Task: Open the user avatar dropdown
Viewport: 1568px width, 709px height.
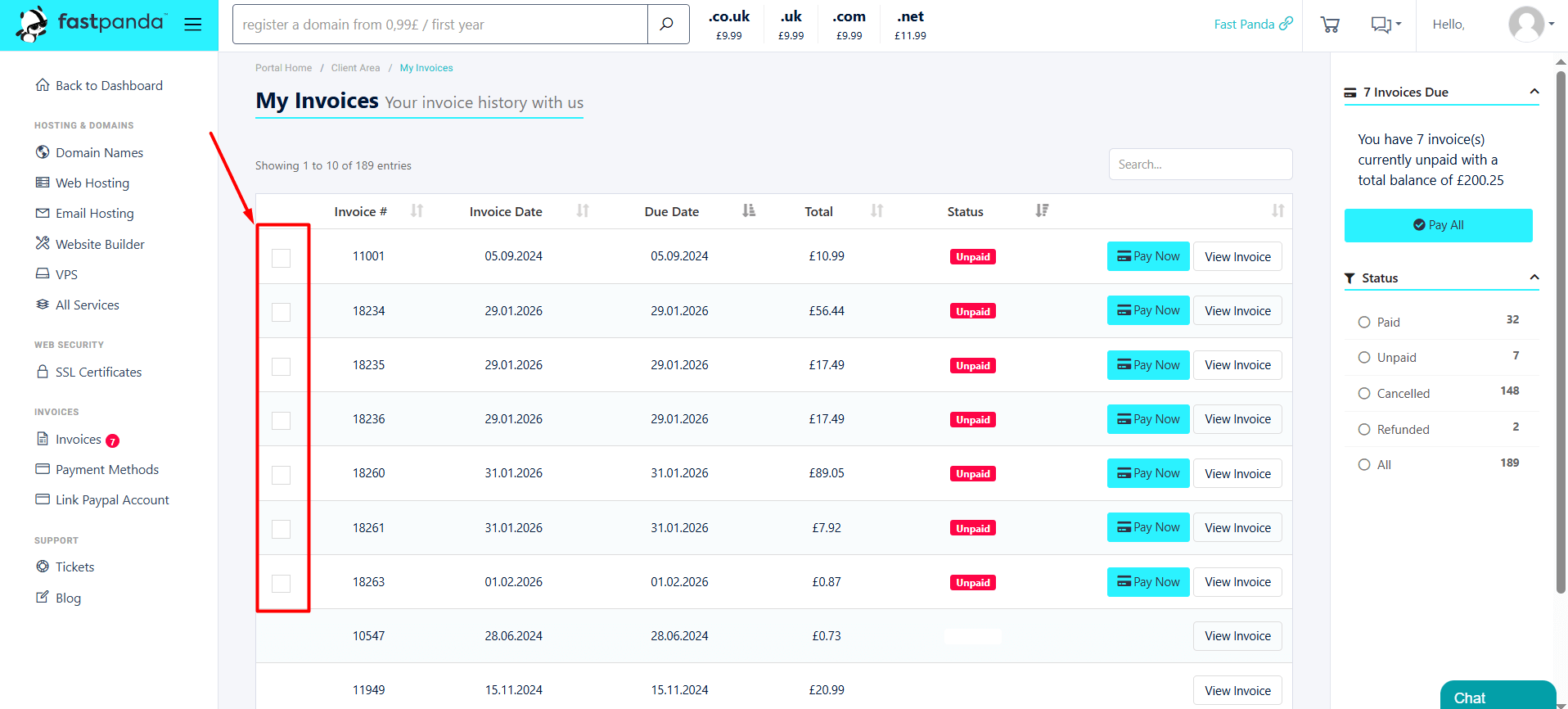Action: point(1530,24)
